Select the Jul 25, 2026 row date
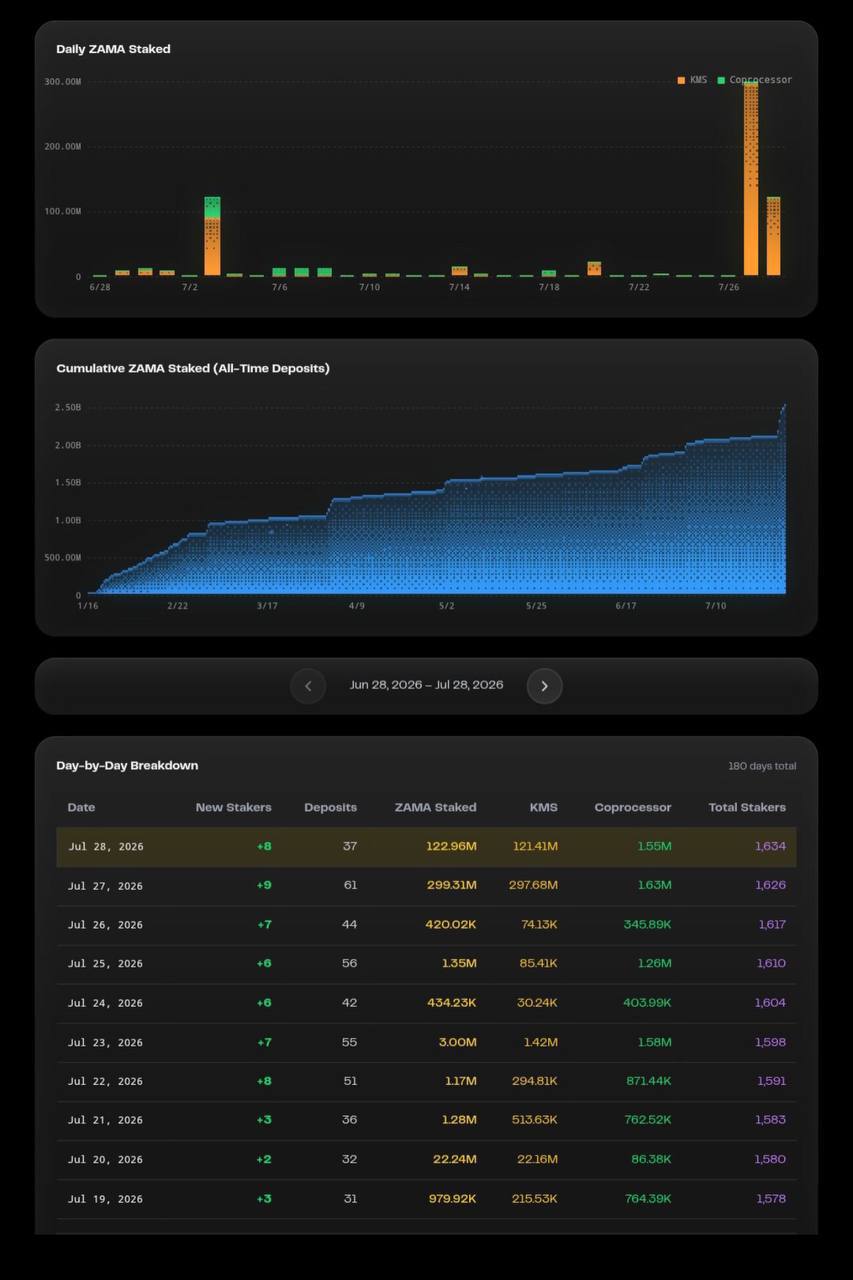 click(106, 964)
